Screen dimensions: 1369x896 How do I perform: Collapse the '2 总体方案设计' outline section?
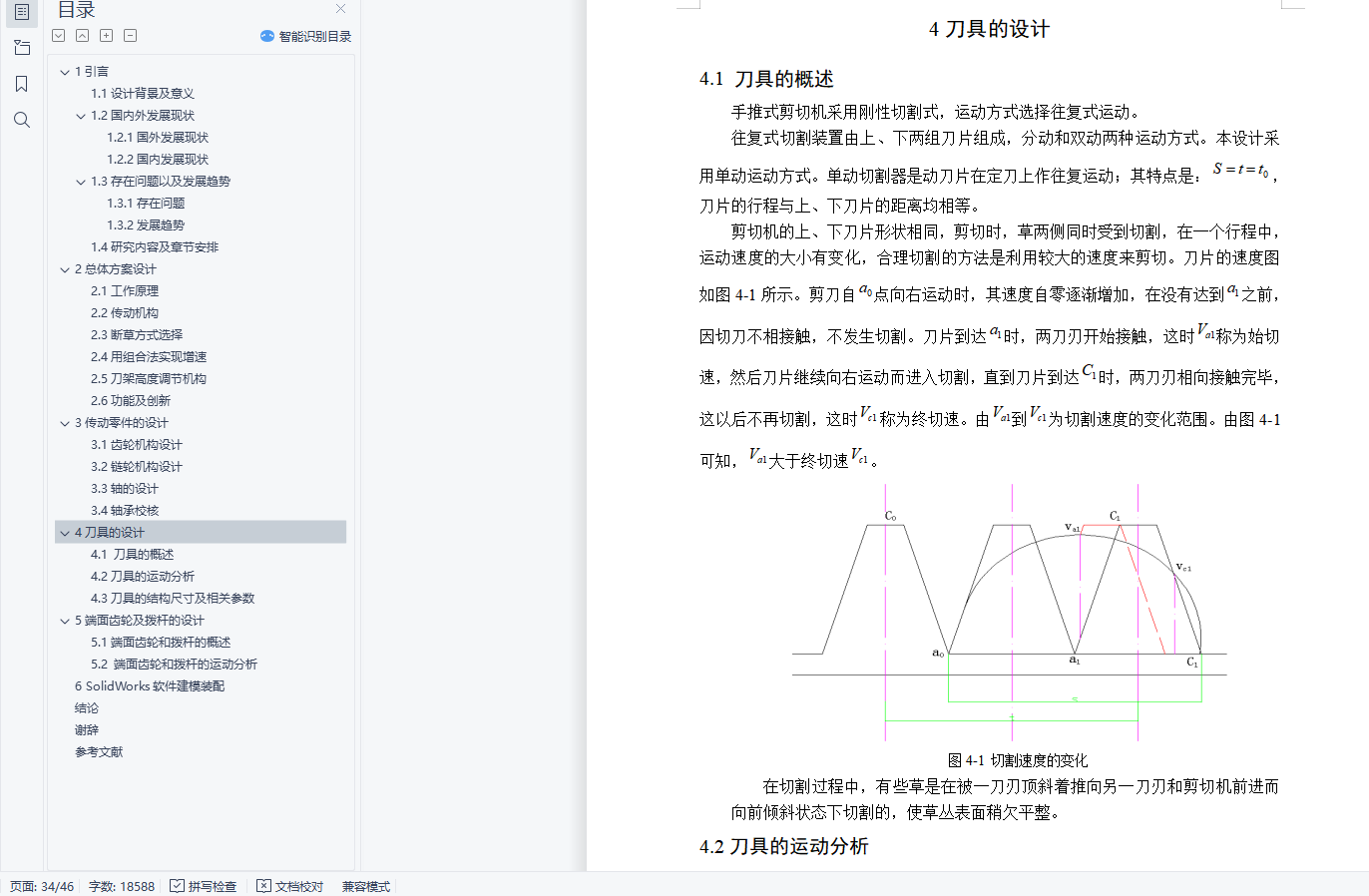[65, 269]
